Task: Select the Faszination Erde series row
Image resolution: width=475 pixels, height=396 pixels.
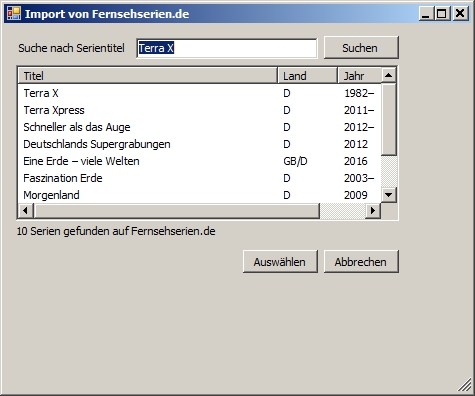Action: pyautogui.click(x=199, y=178)
